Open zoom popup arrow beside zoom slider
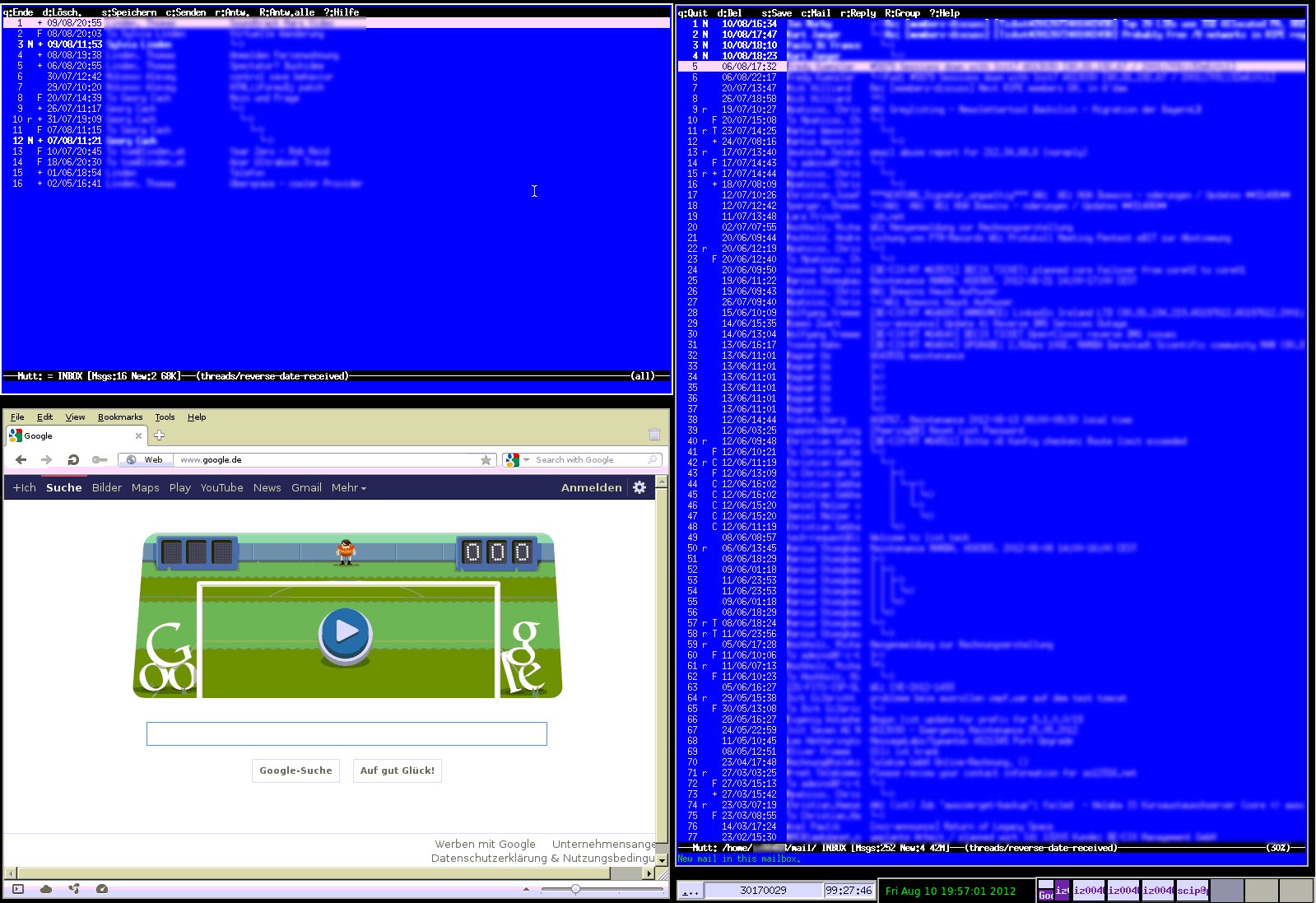Viewport: 1316px width, 903px height. point(527,889)
